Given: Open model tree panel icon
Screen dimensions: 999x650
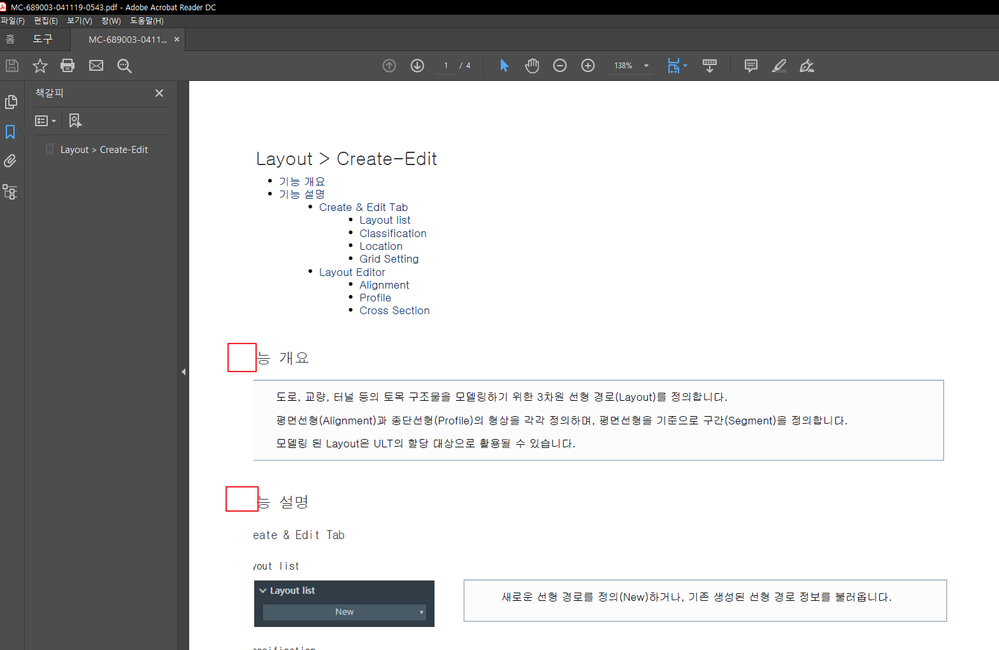Looking at the screenshot, I should pos(10,192).
